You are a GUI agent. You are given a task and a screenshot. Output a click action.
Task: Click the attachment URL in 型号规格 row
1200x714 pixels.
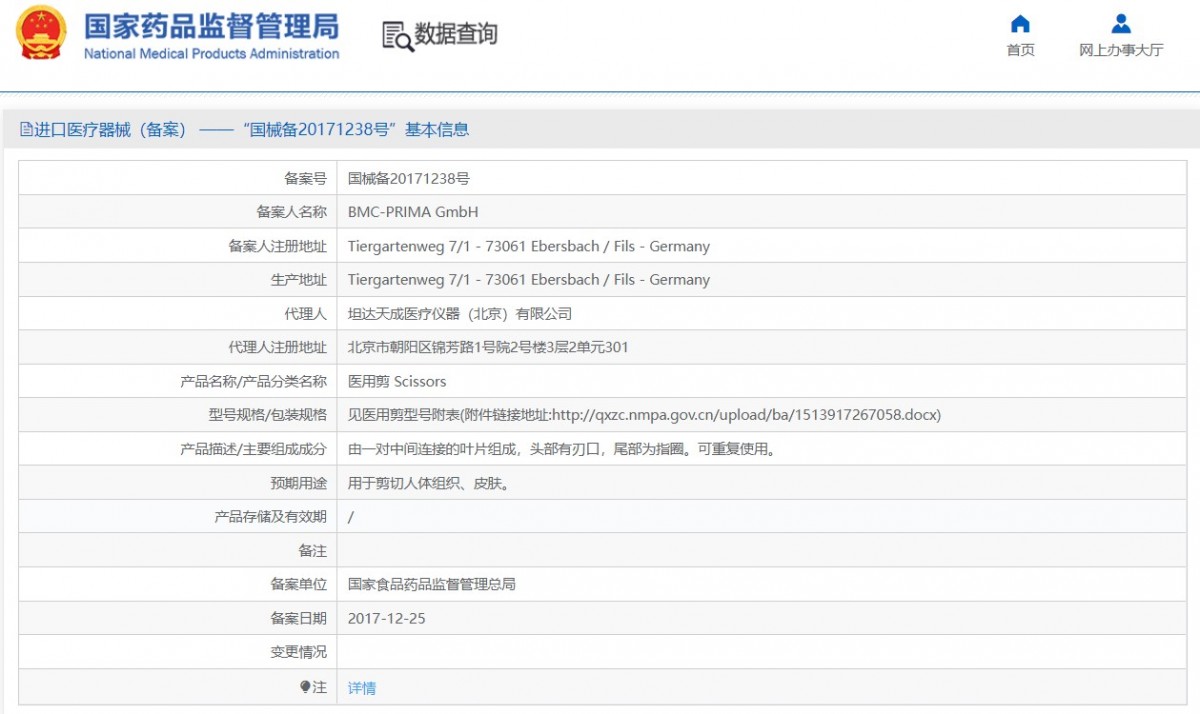pos(746,415)
